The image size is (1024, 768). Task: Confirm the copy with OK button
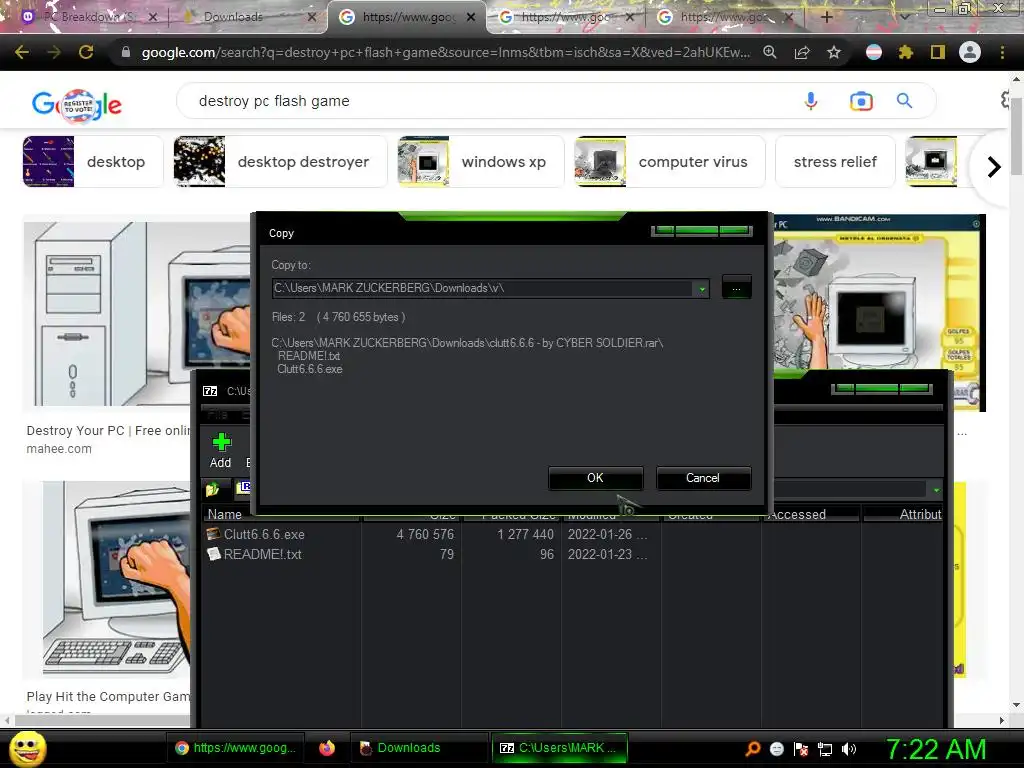[596, 478]
